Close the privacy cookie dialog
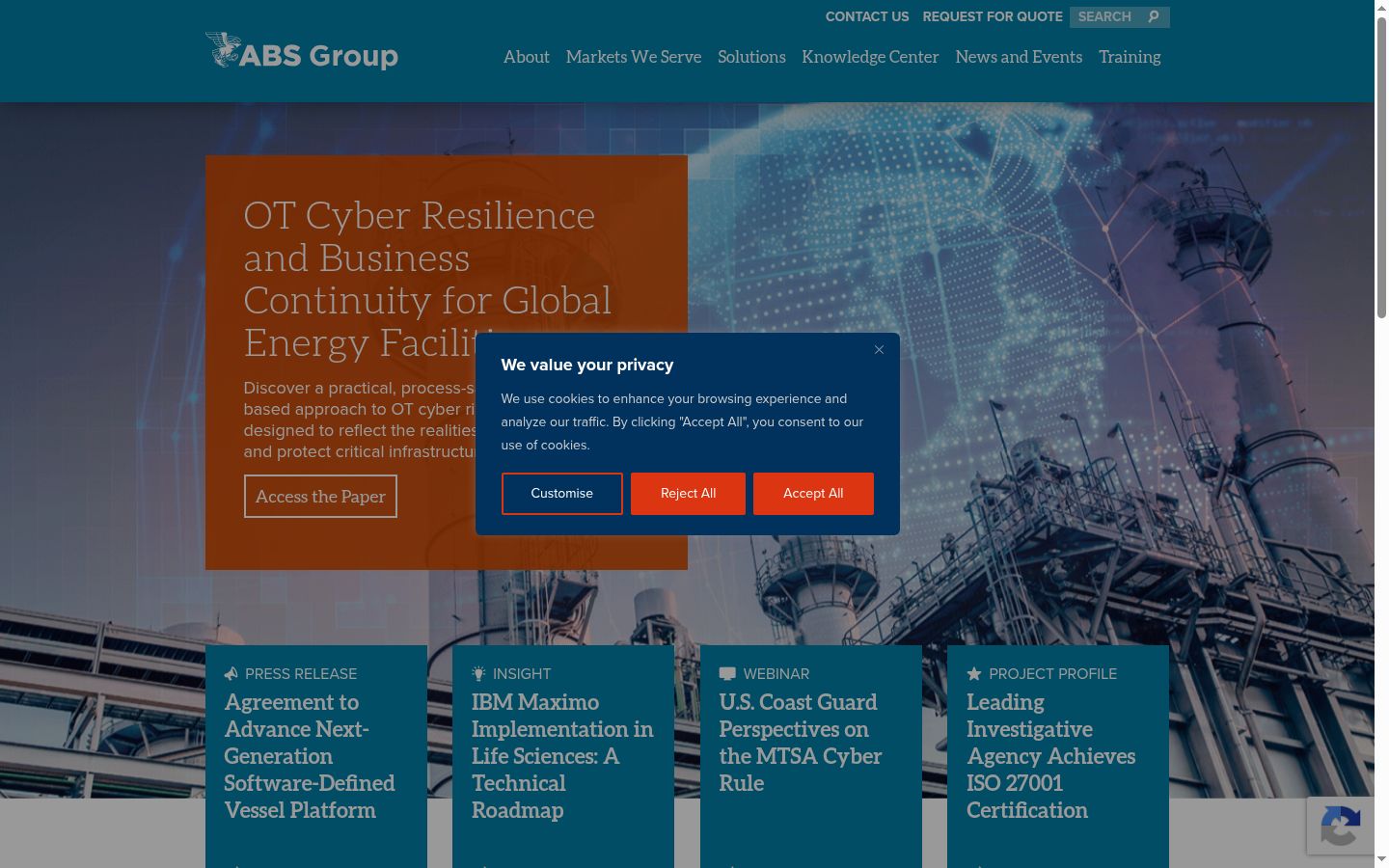Viewport: 1389px width, 868px height. [879, 349]
